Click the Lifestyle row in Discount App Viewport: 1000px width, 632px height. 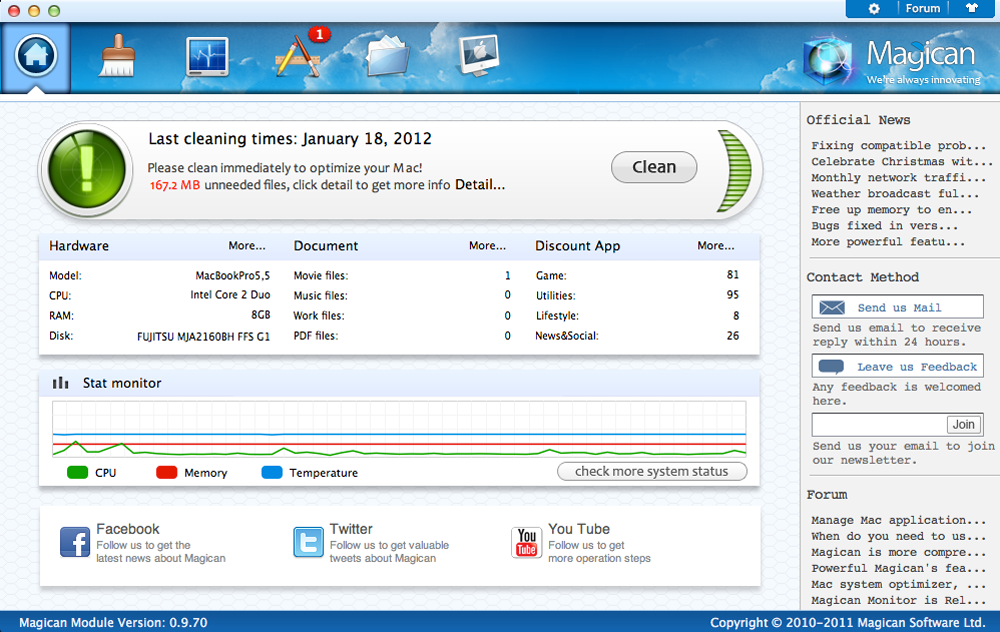coord(637,315)
